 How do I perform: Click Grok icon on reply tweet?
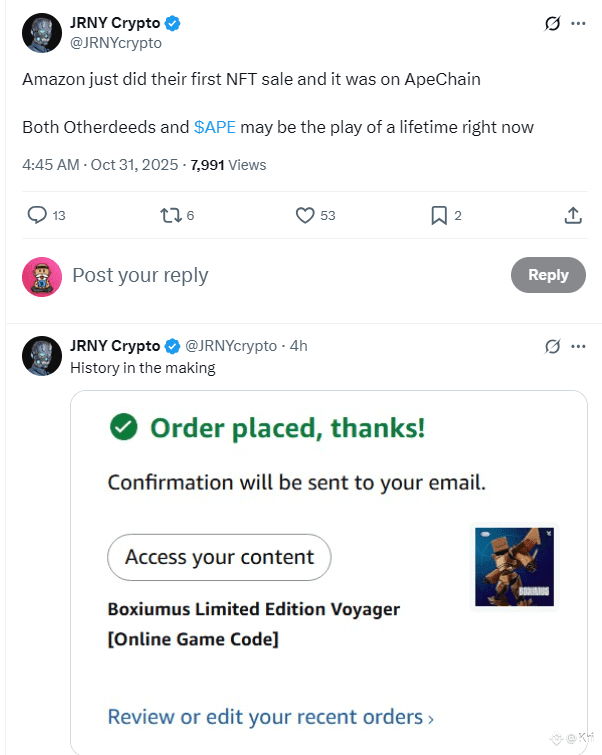point(552,346)
